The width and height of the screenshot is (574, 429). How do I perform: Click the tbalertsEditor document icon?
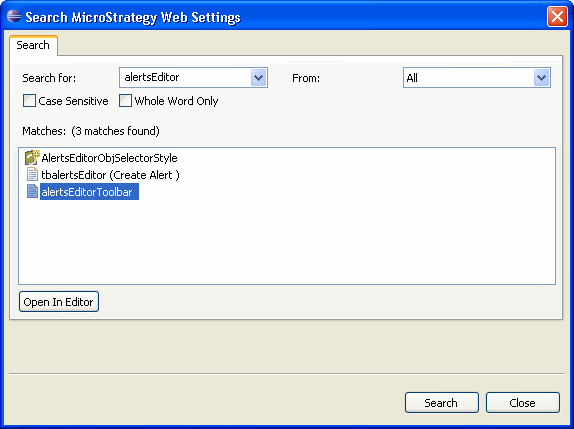click(x=32, y=175)
